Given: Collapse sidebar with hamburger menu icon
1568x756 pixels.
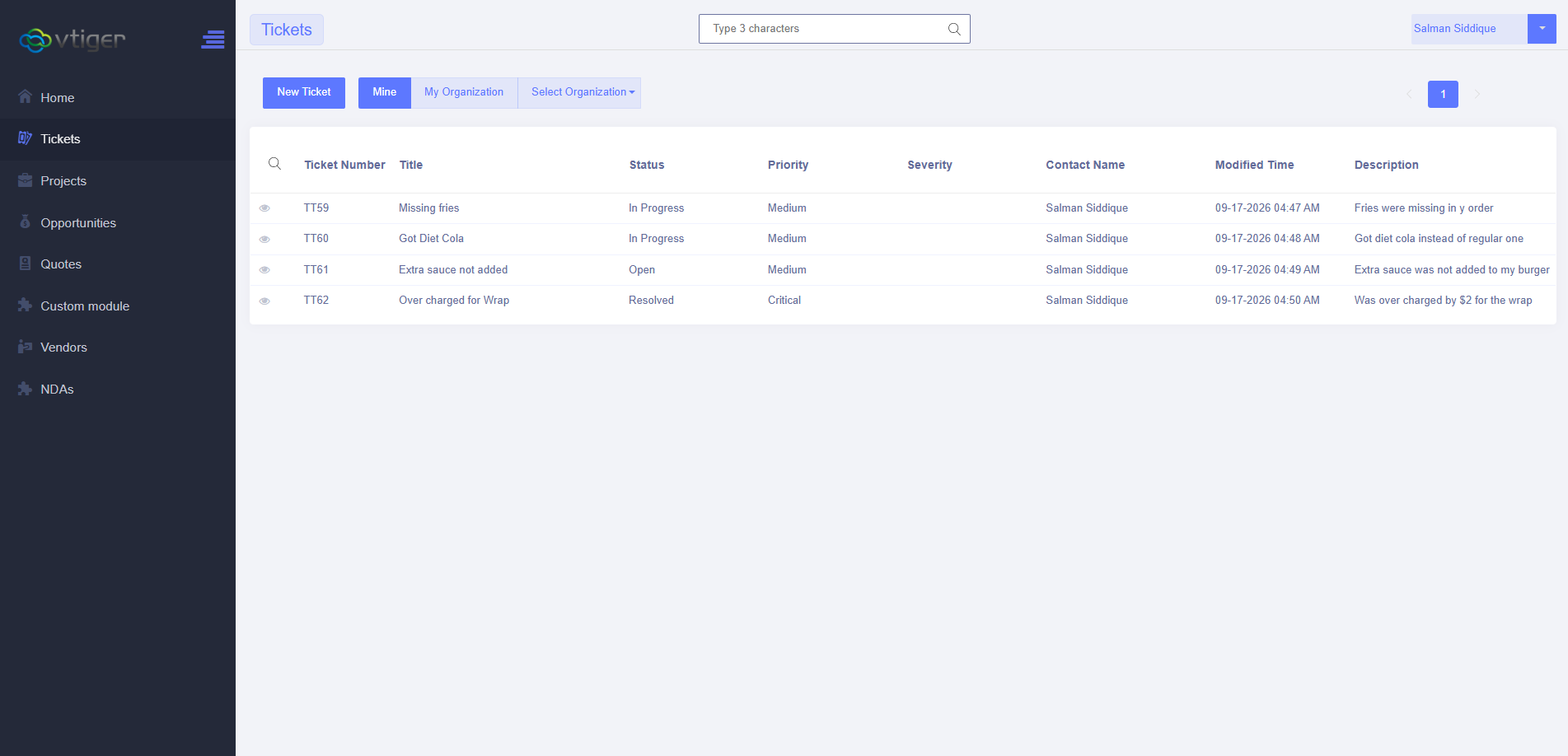Looking at the screenshot, I should [213, 39].
